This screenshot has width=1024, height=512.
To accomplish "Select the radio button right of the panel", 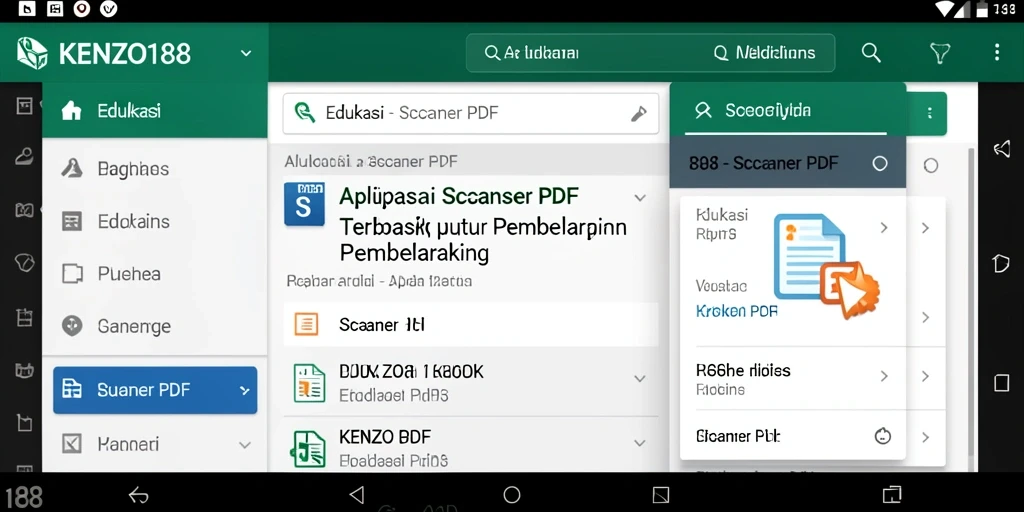I will (x=931, y=165).
